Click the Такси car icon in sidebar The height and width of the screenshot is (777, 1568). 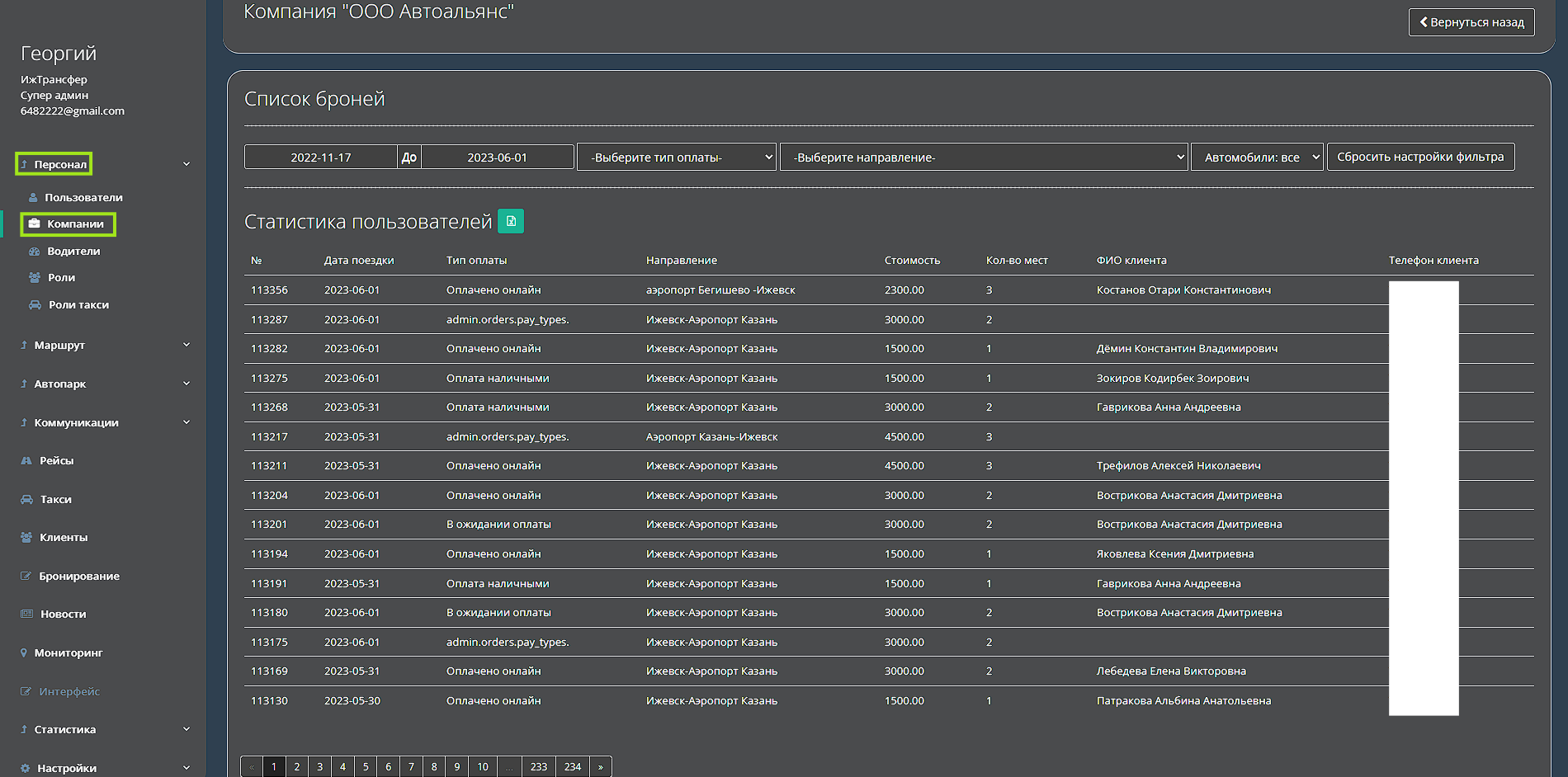[x=27, y=500]
